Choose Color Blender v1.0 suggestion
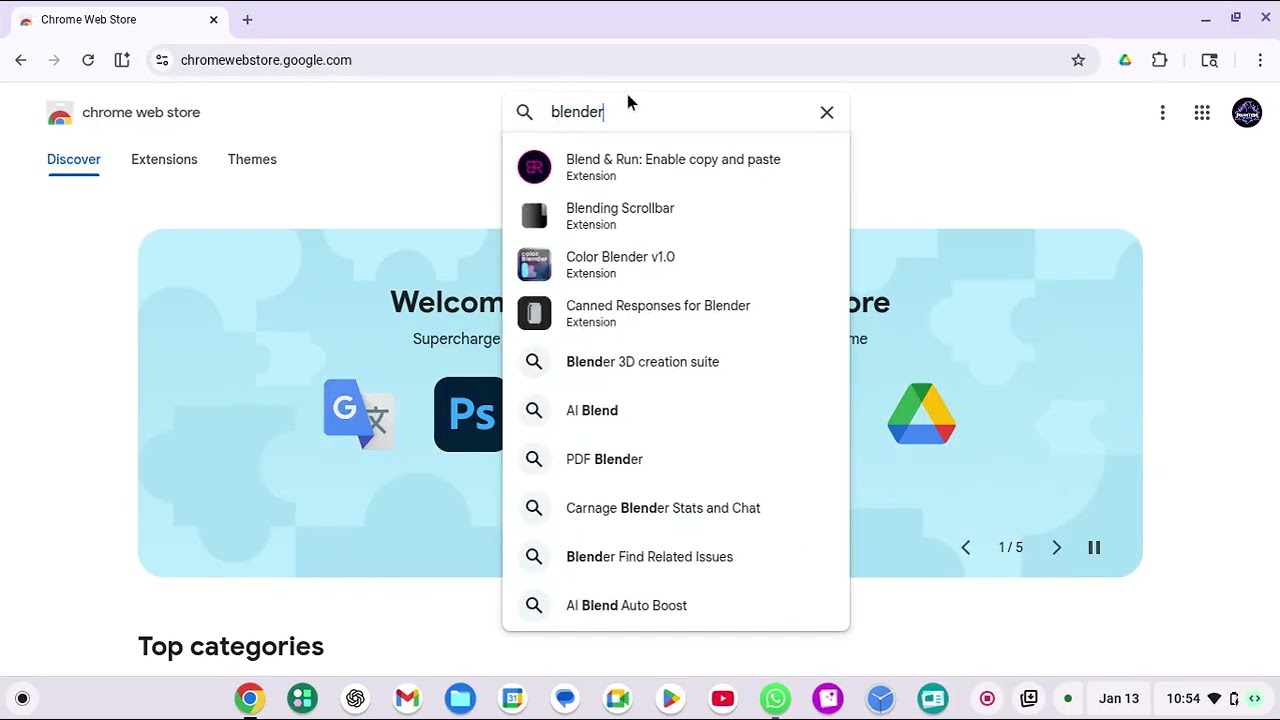 [x=676, y=265]
